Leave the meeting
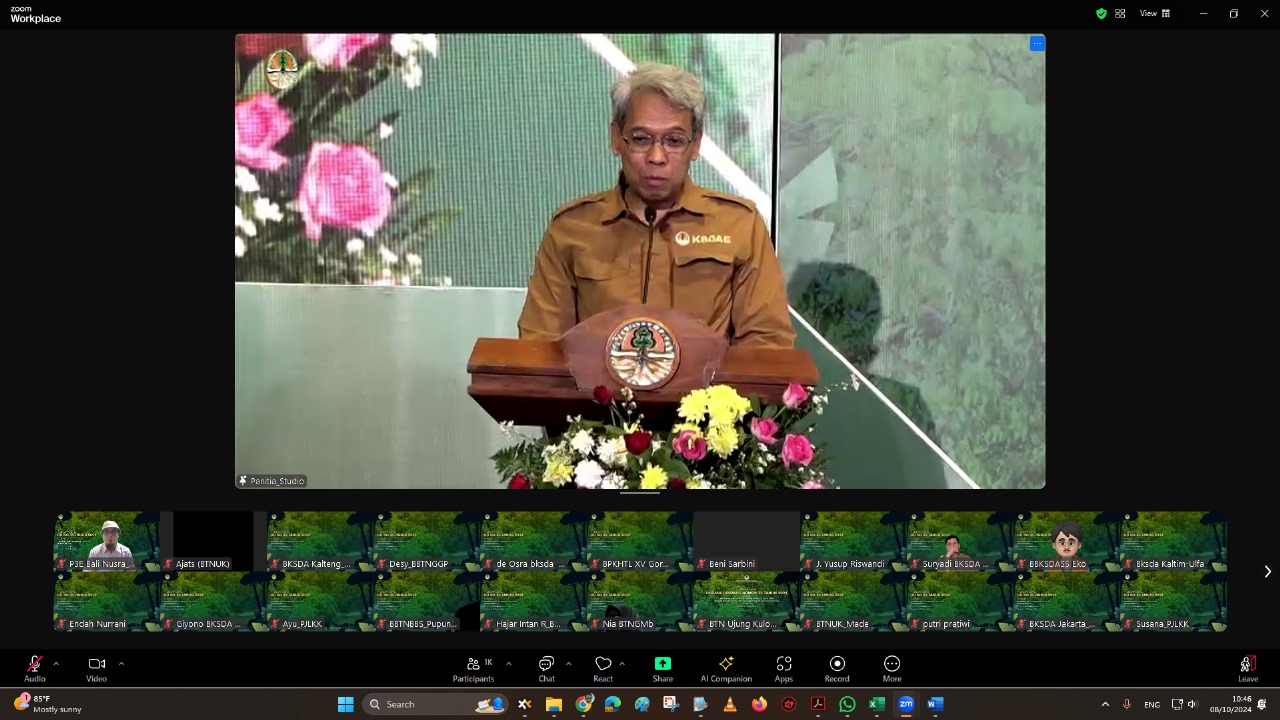This screenshot has height=720, width=1280. pos(1247,668)
